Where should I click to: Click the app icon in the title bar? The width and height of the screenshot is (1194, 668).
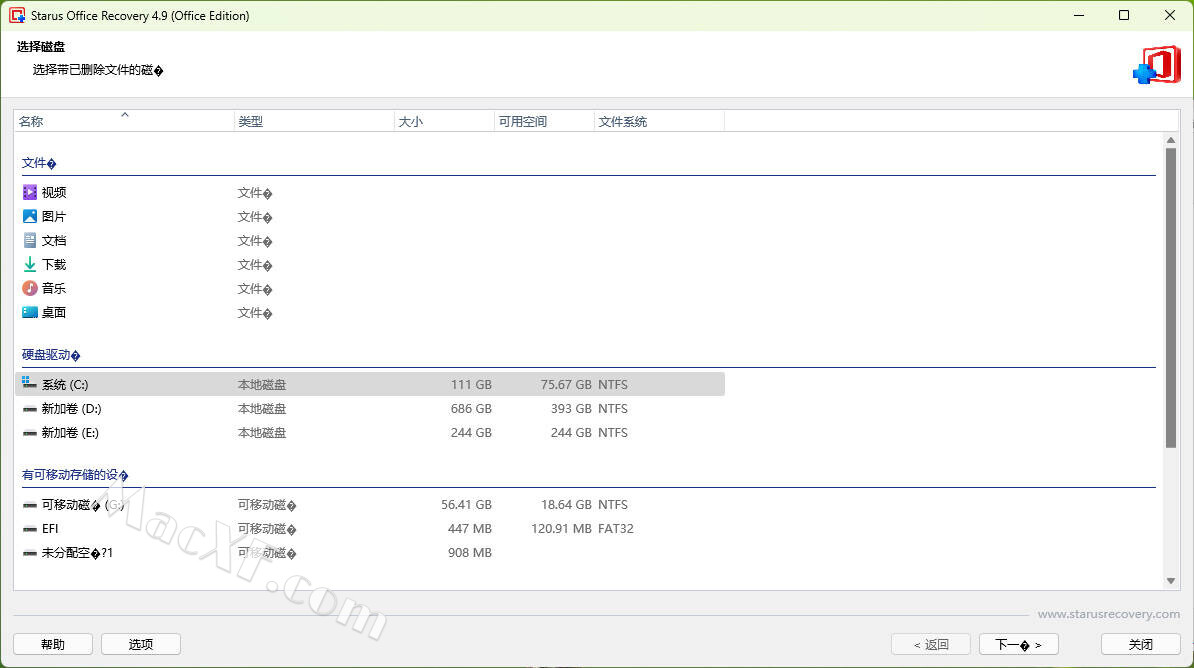point(17,15)
